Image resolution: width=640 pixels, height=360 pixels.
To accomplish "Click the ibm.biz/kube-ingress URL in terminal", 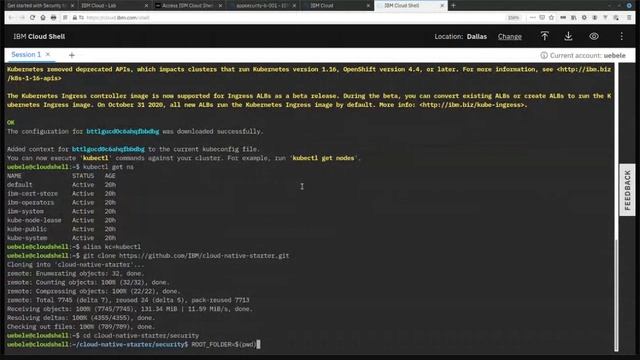I will pos(473,105).
